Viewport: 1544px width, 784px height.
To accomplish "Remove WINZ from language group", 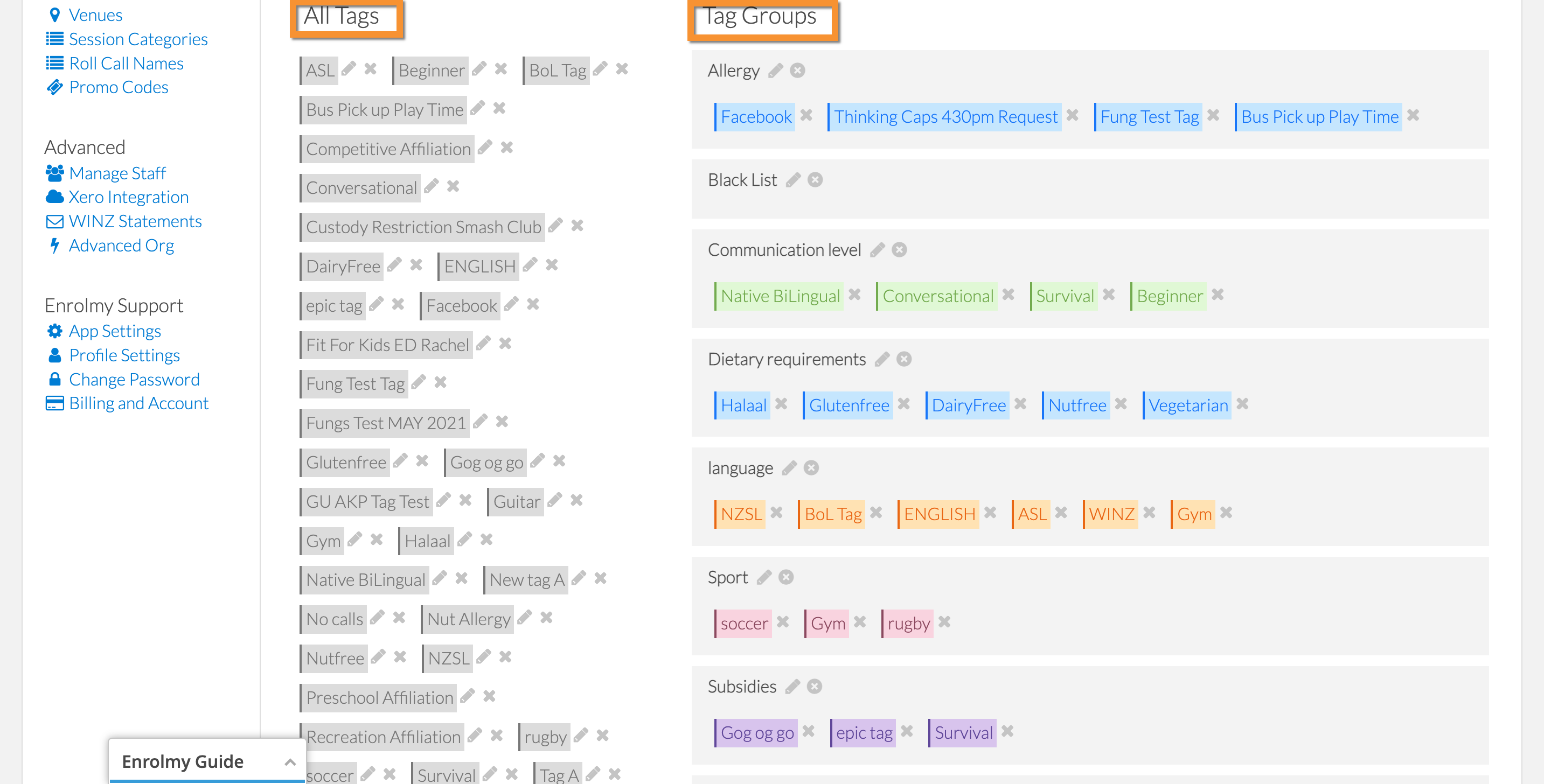I will click(1149, 513).
